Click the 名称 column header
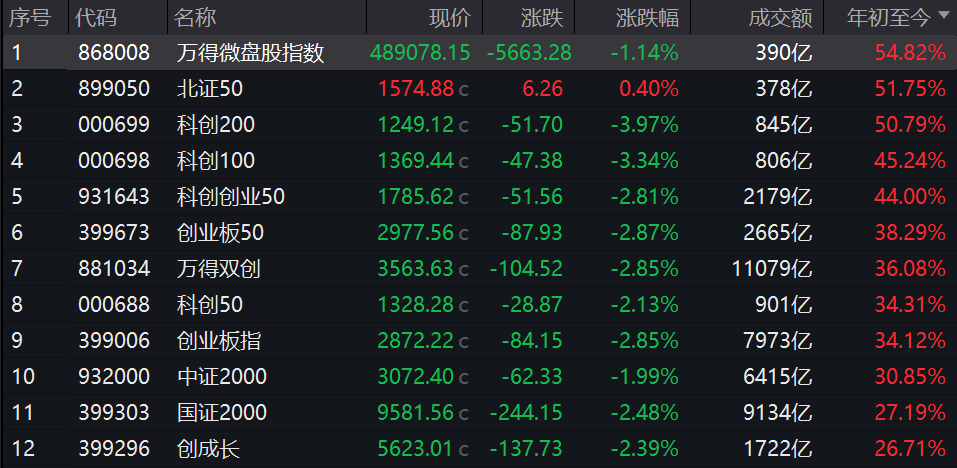 [x=195, y=17]
